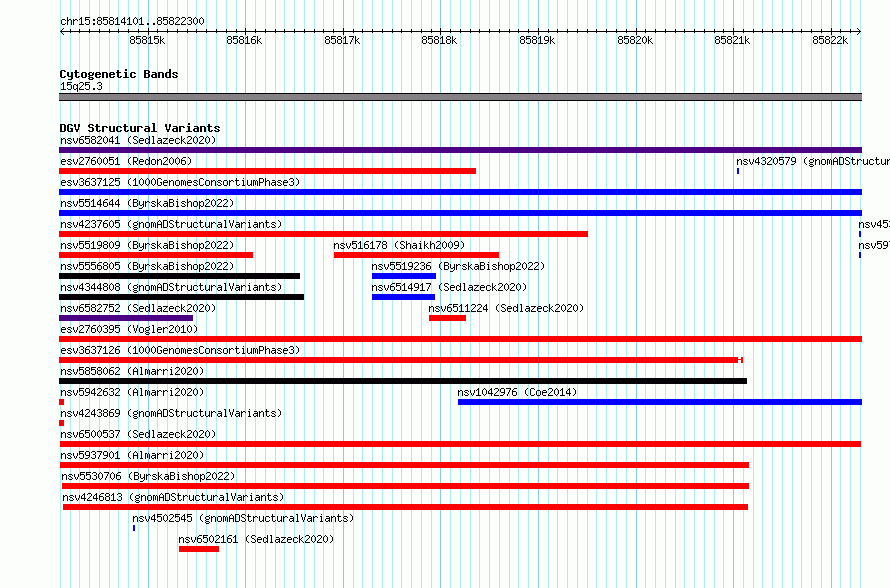Select the blue nsv6514917 variant bar

coord(404,297)
